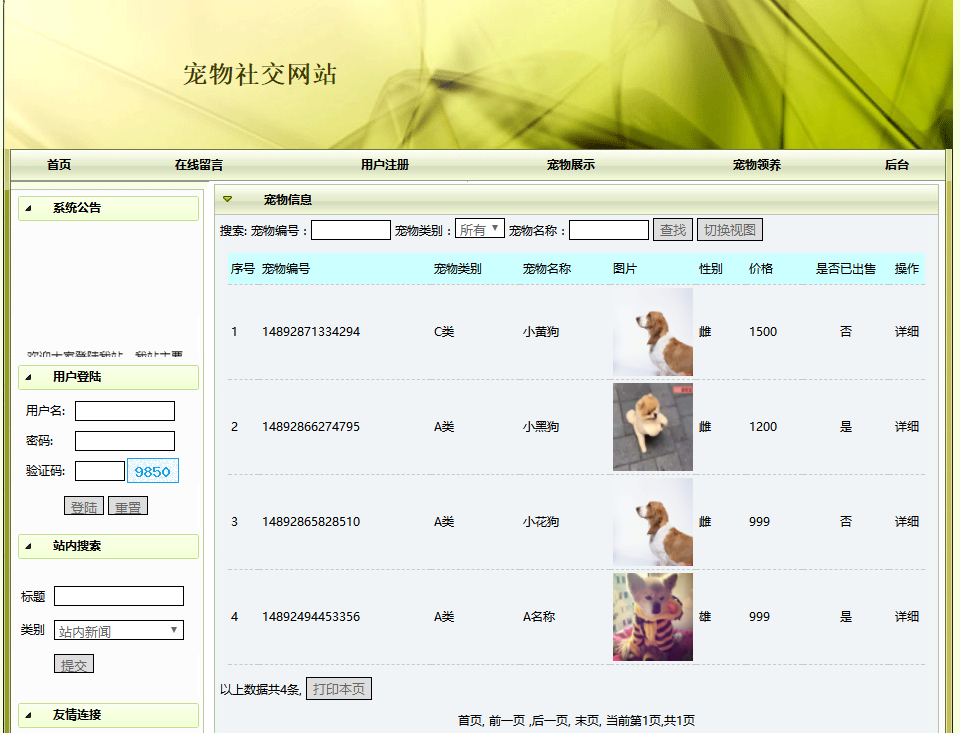View 详细 for pet 小黑狗
This screenshot has width=960, height=733.
click(907, 427)
